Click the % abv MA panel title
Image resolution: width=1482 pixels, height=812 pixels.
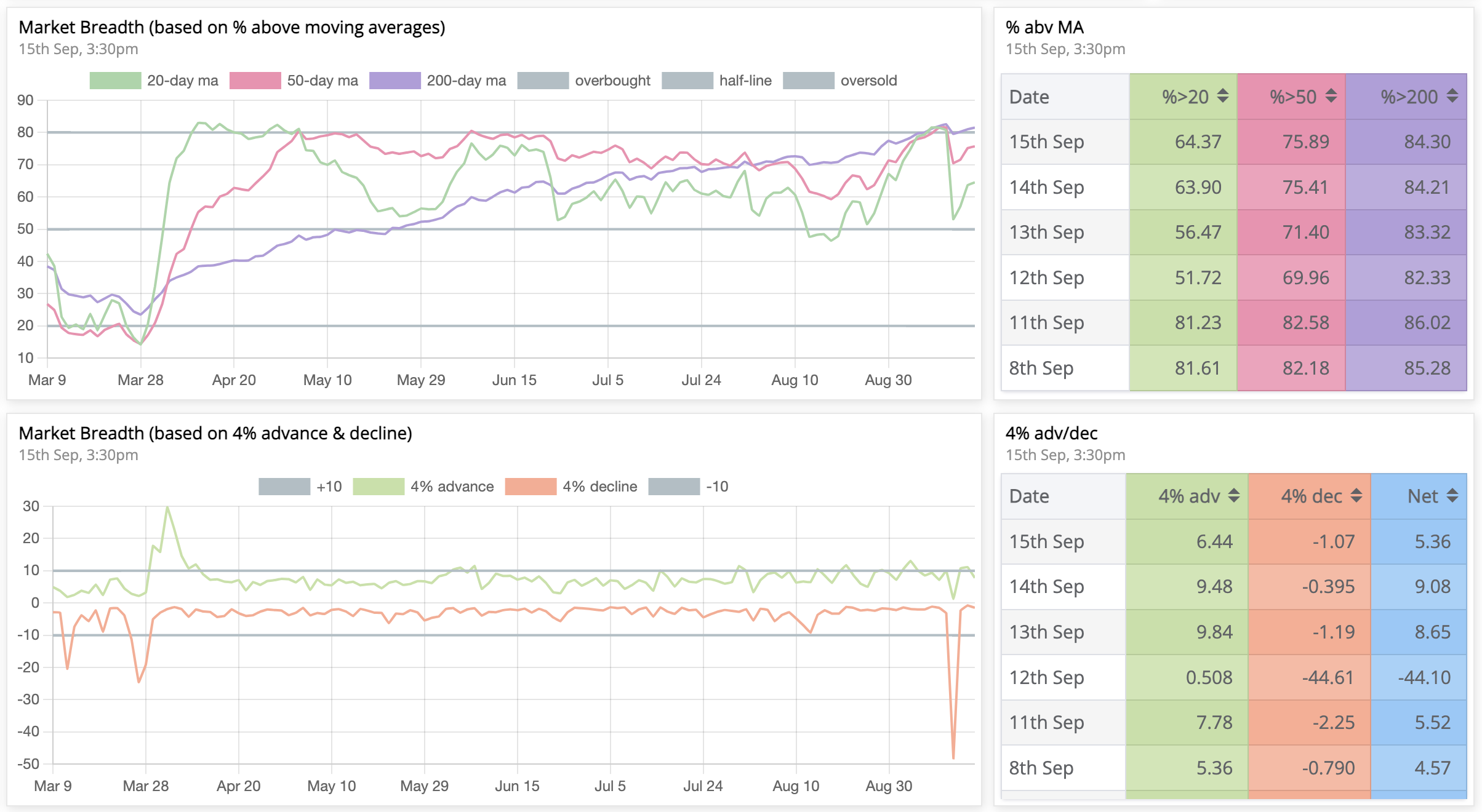tap(1044, 27)
